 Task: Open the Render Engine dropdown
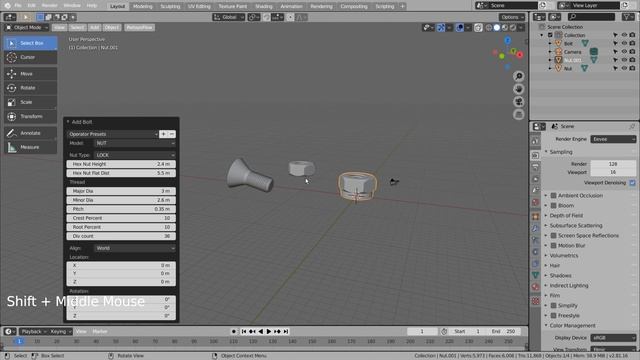click(x=613, y=139)
